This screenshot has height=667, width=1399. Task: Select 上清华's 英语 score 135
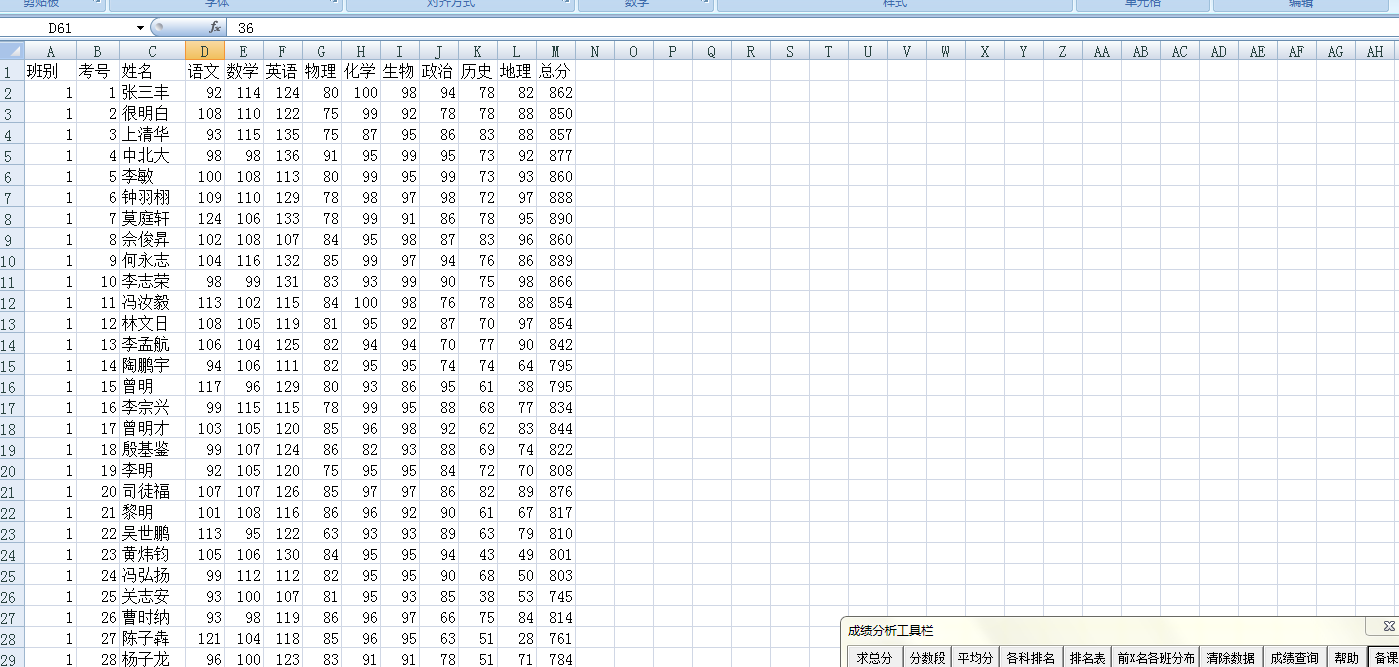pos(282,134)
